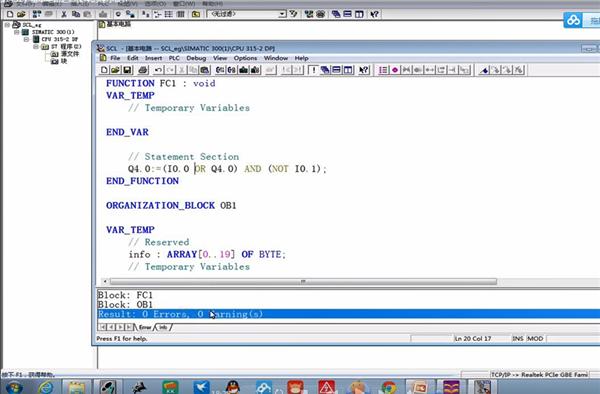Click 'END_FUNCTION' keyword in code editor
Screen dimensions: 600x394
pyautogui.click(x=142, y=181)
